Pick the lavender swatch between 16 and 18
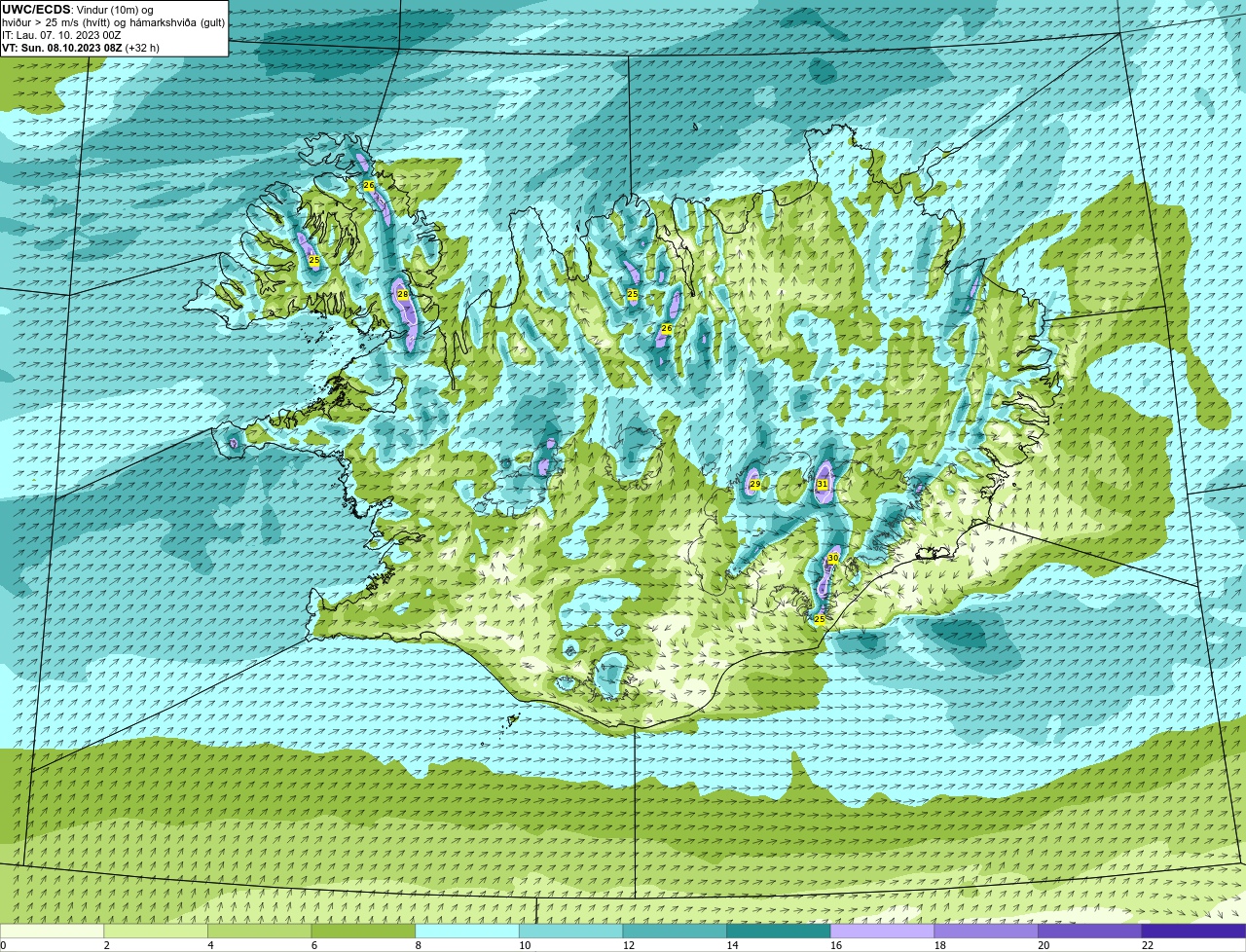The image size is (1246, 952). coord(882,931)
